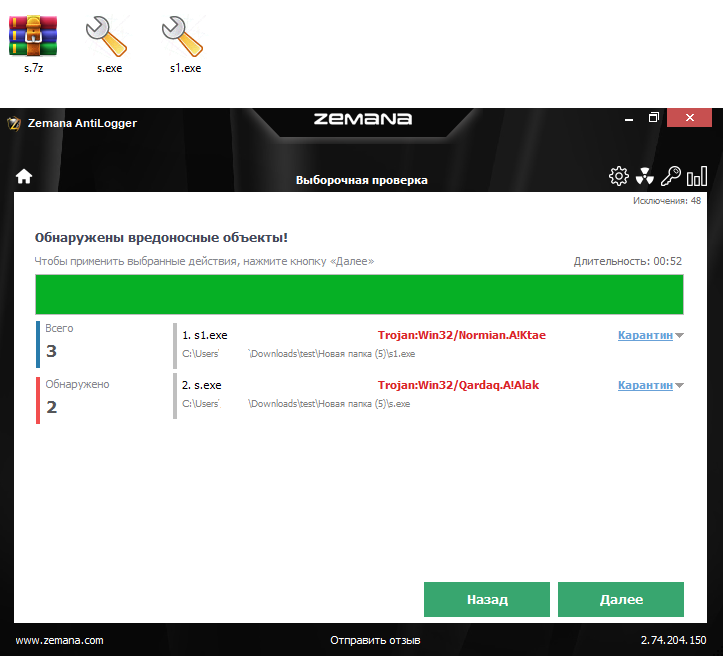Click the dropdown arrow beside s1.exe Карантин
Screen dimensions: 723x656
tap(679, 336)
